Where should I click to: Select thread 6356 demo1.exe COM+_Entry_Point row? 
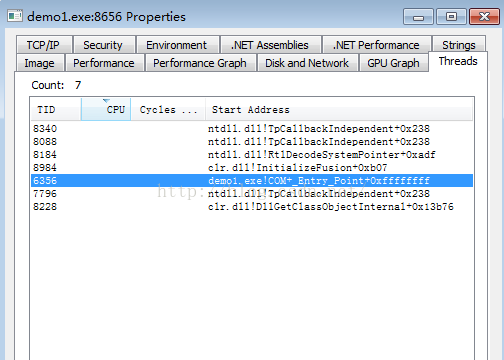(252, 181)
